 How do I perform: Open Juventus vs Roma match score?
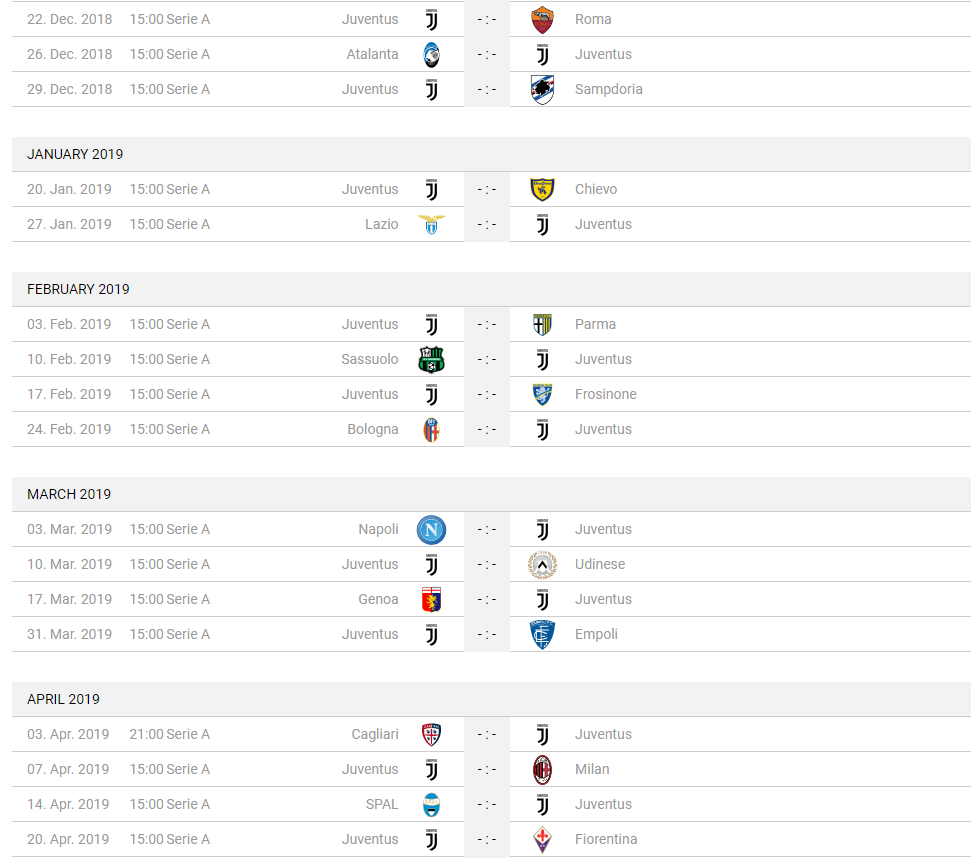(x=486, y=19)
